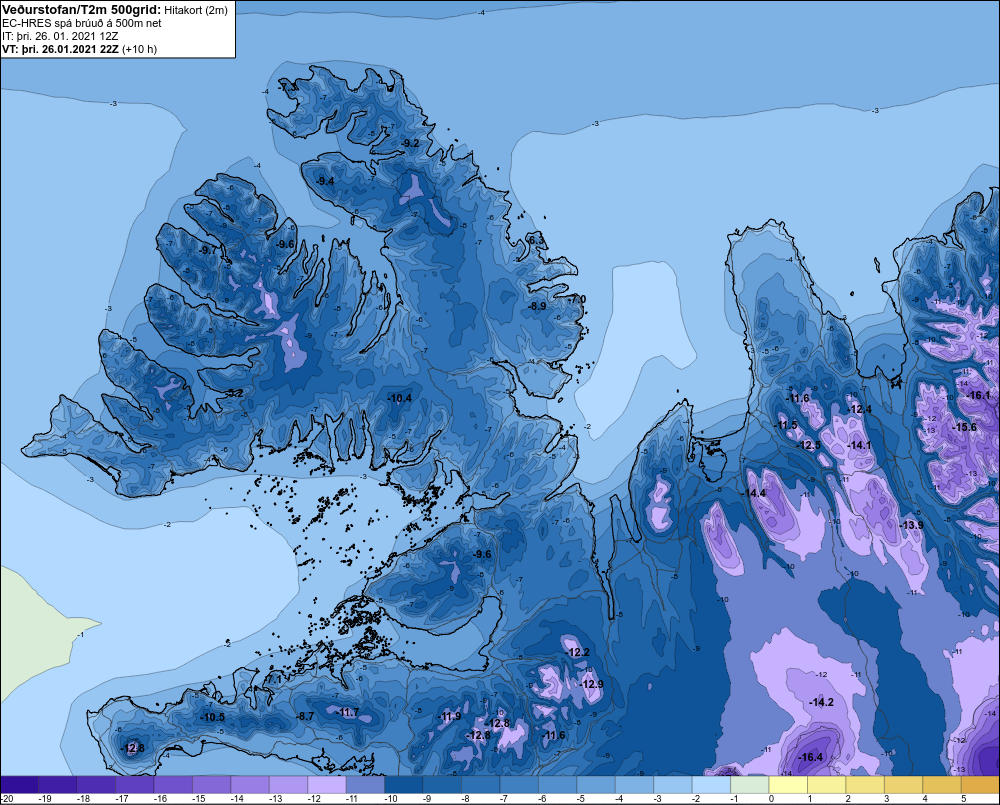The width and height of the screenshot is (1000, 805).
Task: Click the '-14.1' temperature label
Action: 860,445
